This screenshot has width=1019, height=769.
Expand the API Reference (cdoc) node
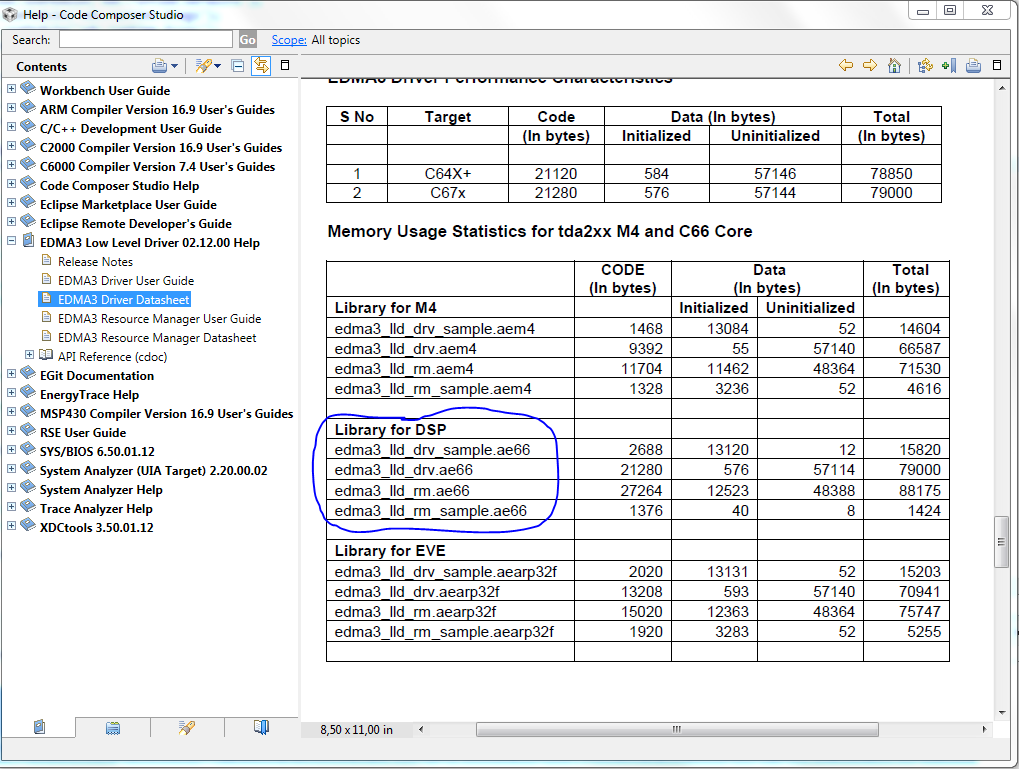pos(30,356)
